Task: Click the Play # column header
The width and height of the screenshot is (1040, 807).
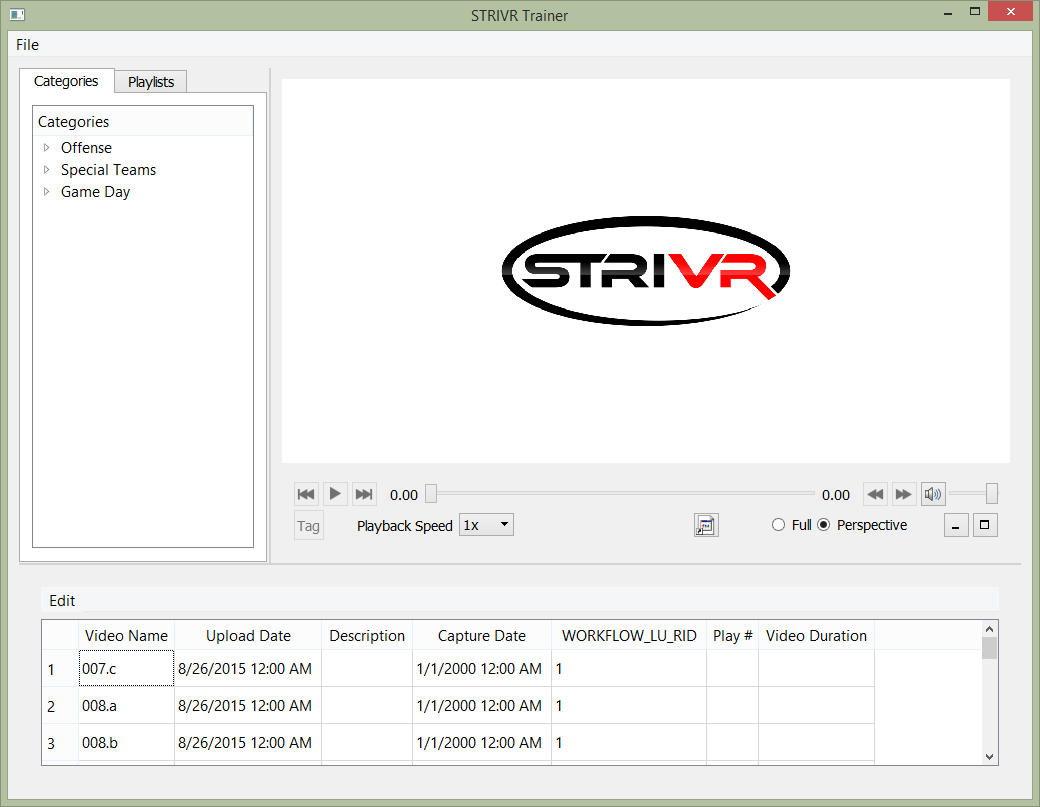Action: (732, 635)
